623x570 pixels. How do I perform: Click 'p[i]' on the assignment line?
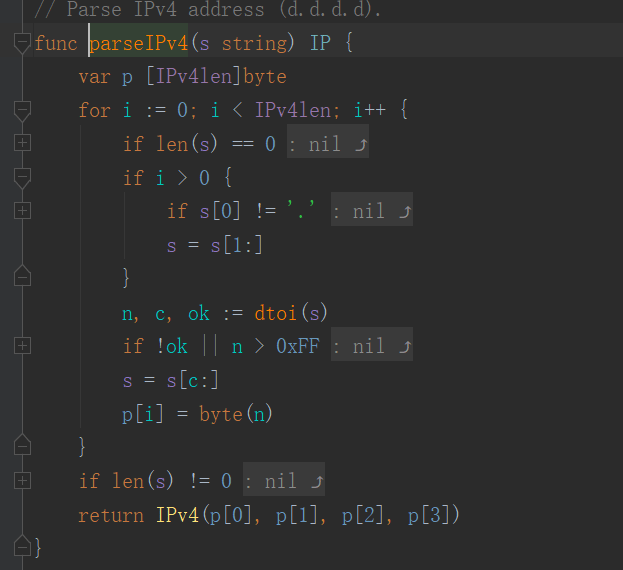(143, 415)
